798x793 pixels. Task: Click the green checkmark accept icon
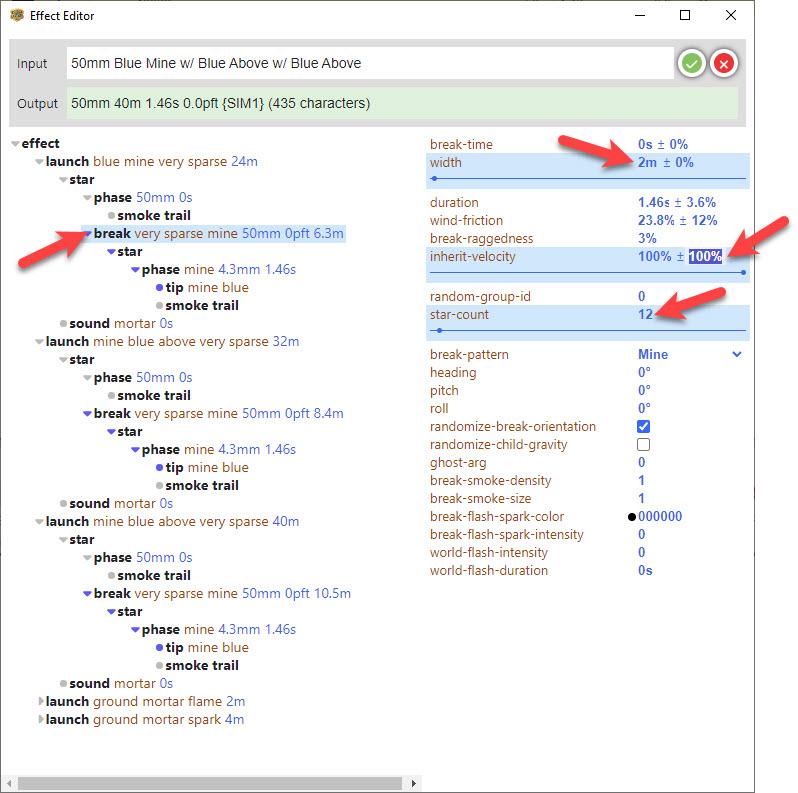coord(691,63)
